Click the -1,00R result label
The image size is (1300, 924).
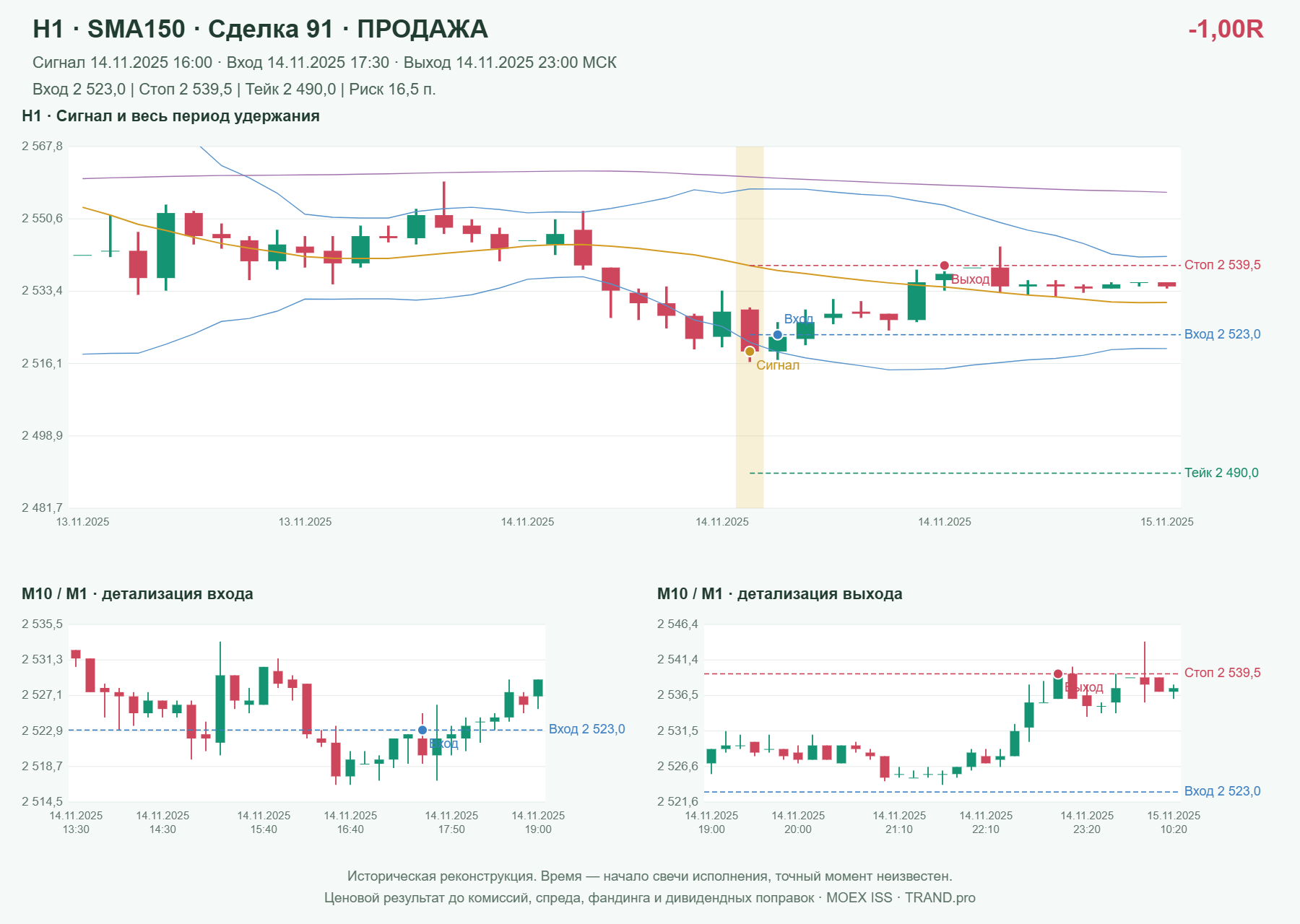[x=1226, y=29]
